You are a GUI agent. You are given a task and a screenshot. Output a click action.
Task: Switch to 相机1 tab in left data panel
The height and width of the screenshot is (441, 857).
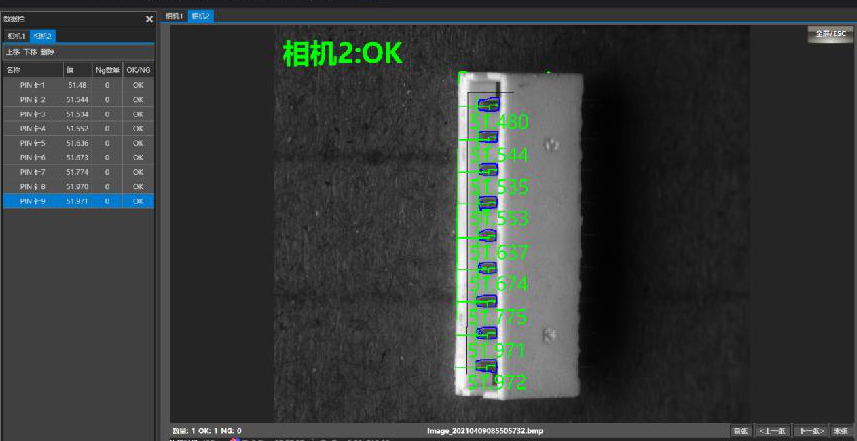(16, 36)
